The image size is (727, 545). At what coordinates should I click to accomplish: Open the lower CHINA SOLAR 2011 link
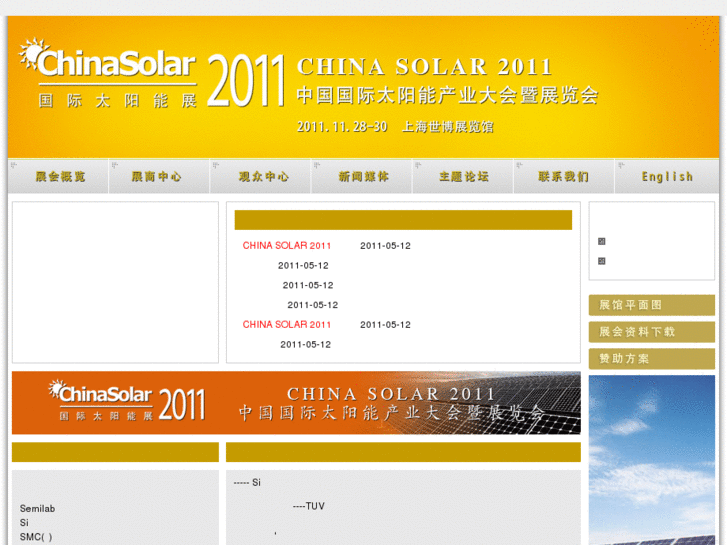287,324
